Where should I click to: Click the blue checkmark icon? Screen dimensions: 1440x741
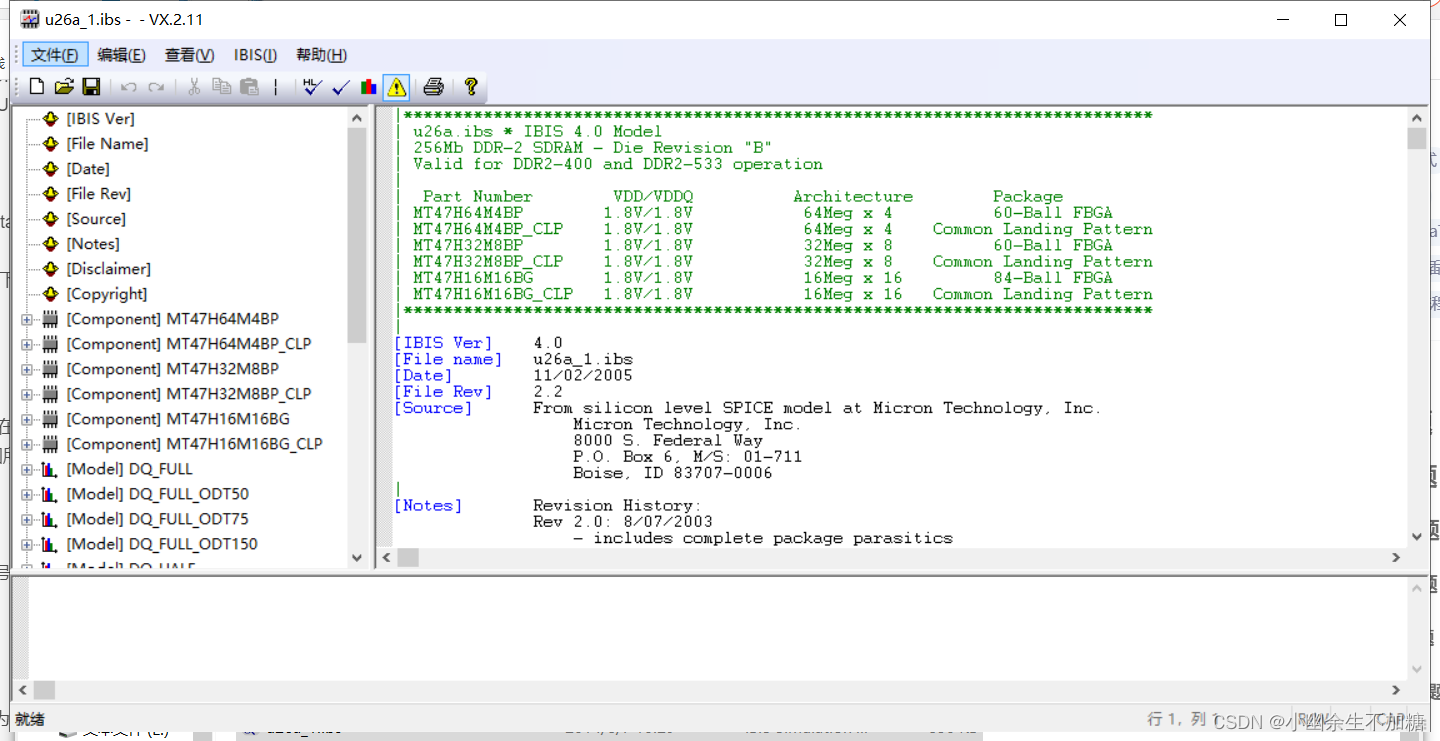click(340, 88)
